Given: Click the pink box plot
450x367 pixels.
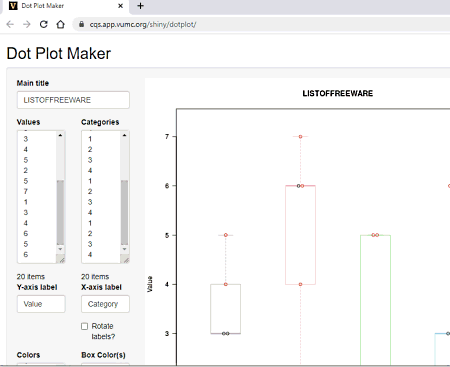Looking at the screenshot, I should point(300,235).
